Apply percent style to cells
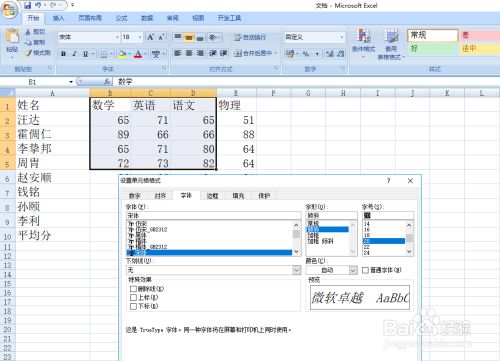500x361 pixels. [306, 54]
